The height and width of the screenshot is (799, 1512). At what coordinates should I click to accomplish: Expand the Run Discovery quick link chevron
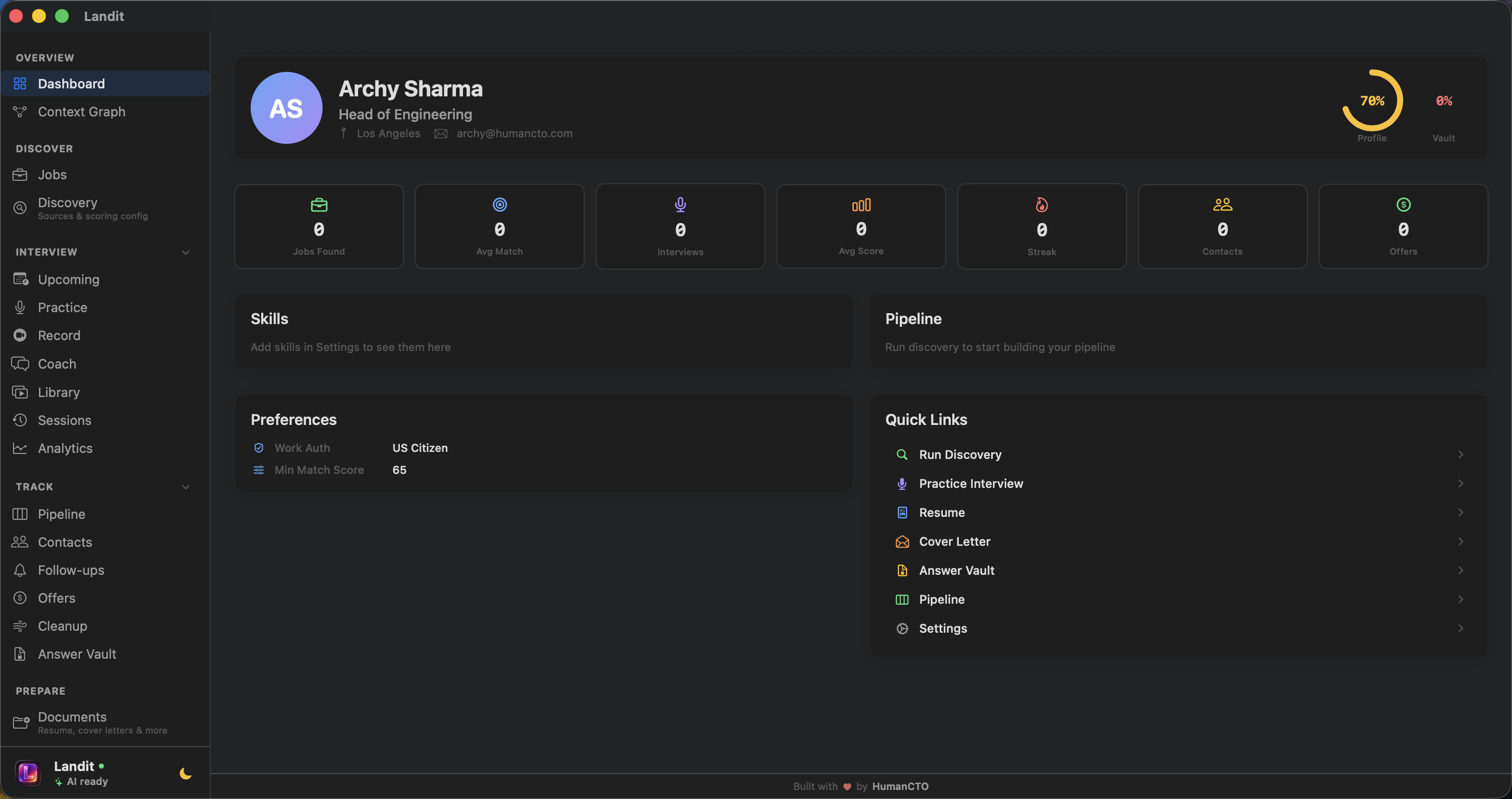[1461, 454]
